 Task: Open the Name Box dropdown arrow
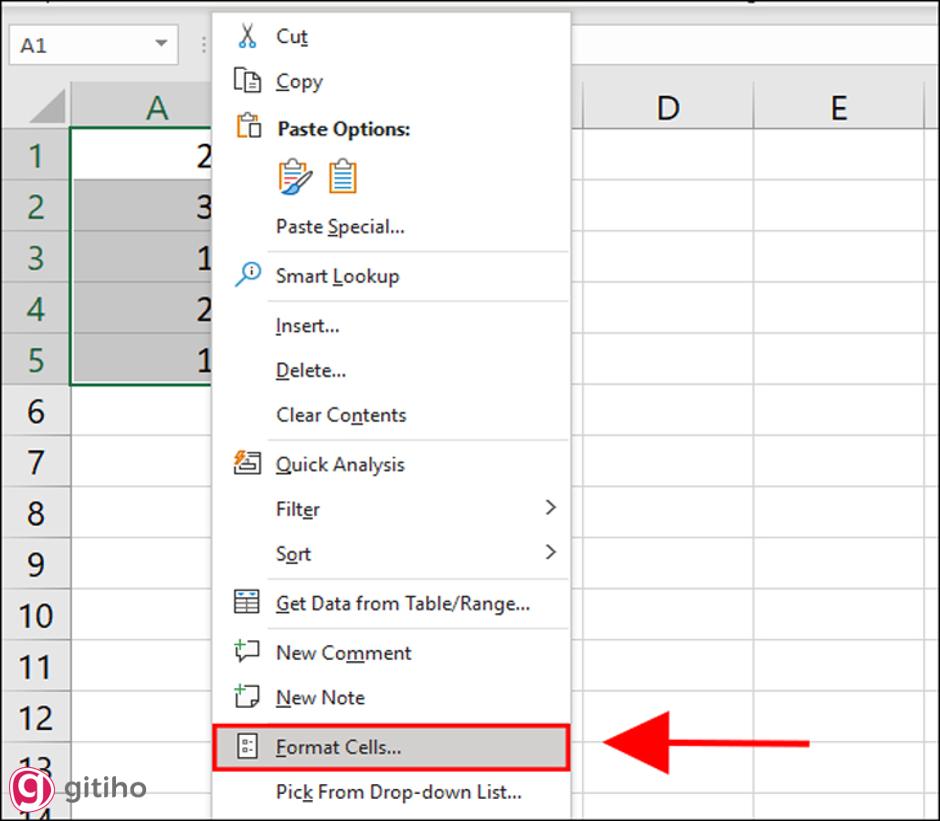tap(161, 45)
